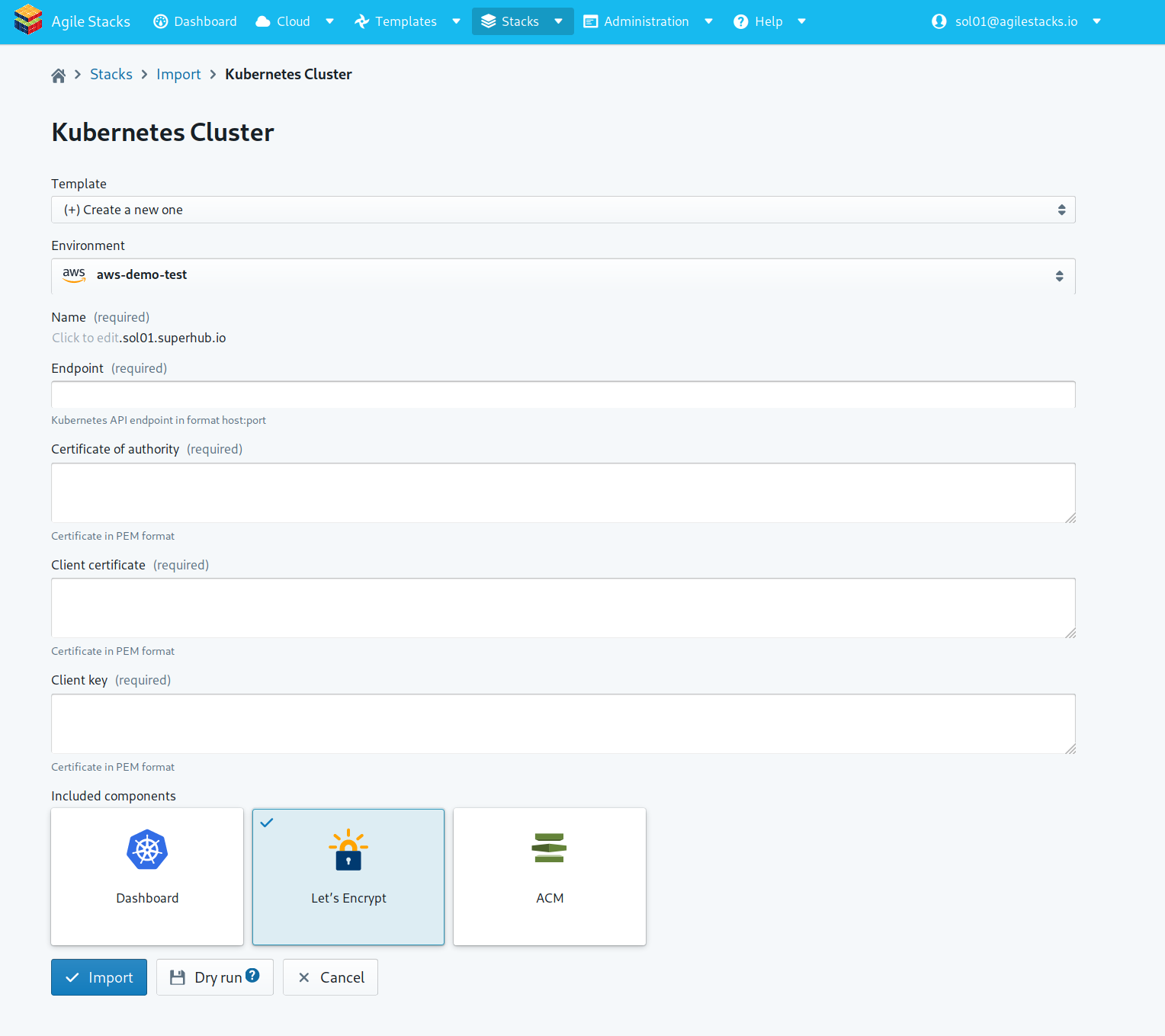Click the Agile Stacks logo icon
The image size is (1165, 1036).
click(x=28, y=20)
